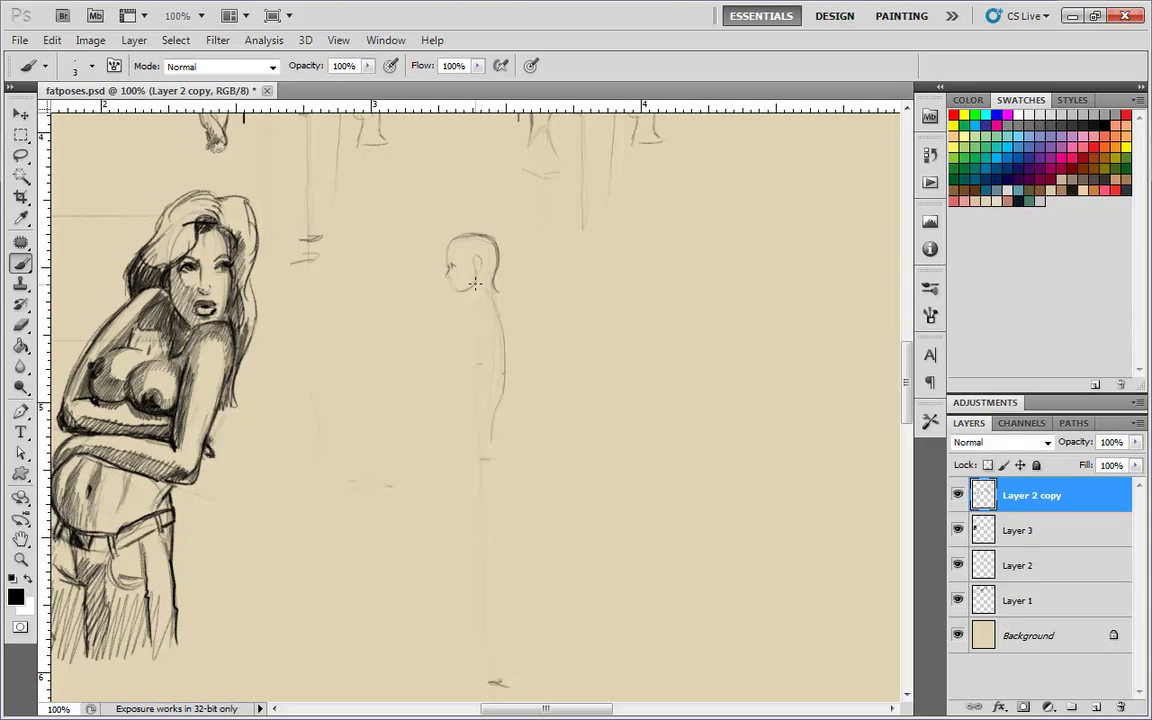Image resolution: width=1152 pixels, height=720 pixels.
Task: Open the layer blend mode dropdown
Action: (1002, 442)
